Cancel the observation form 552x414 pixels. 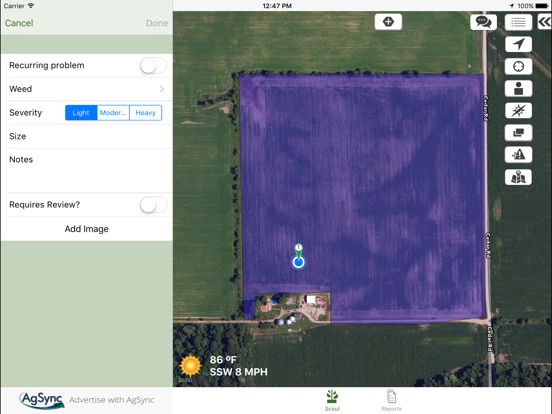tap(19, 23)
